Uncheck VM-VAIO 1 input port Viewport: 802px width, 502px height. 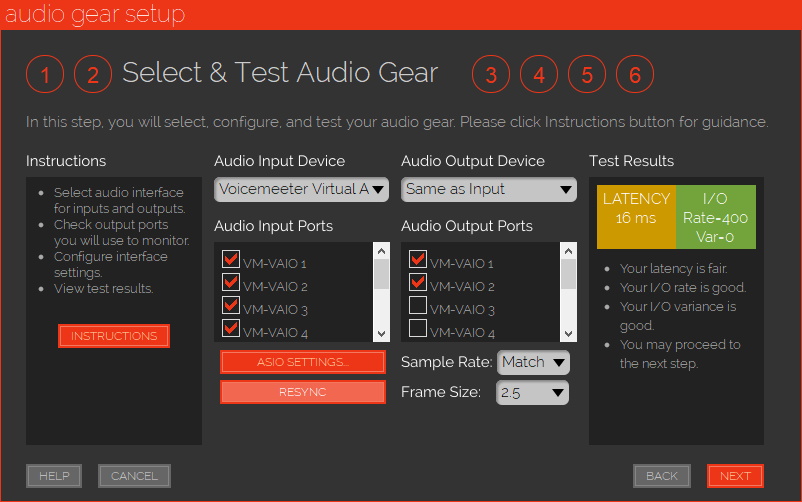(231, 261)
